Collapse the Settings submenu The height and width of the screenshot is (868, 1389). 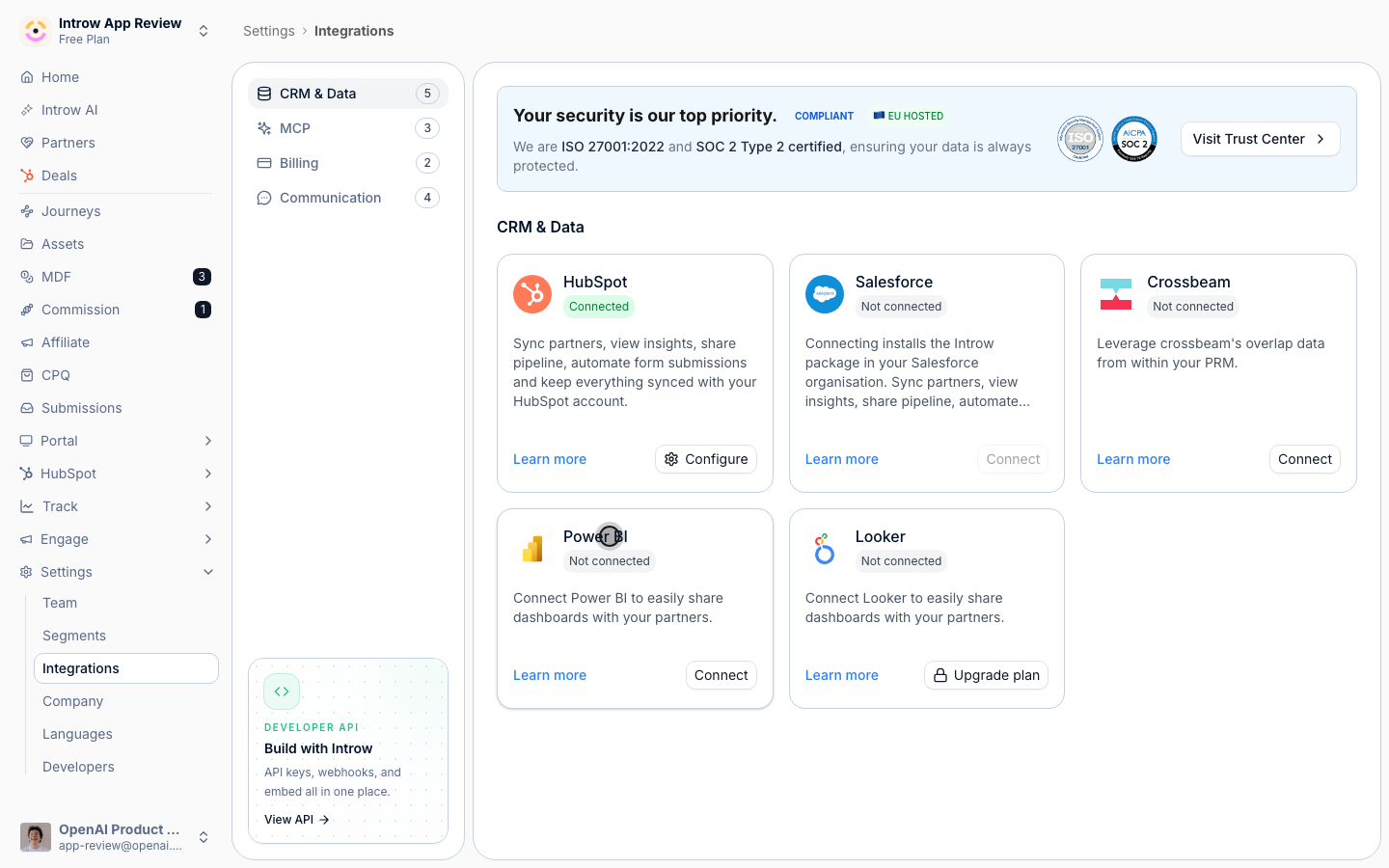208,572
